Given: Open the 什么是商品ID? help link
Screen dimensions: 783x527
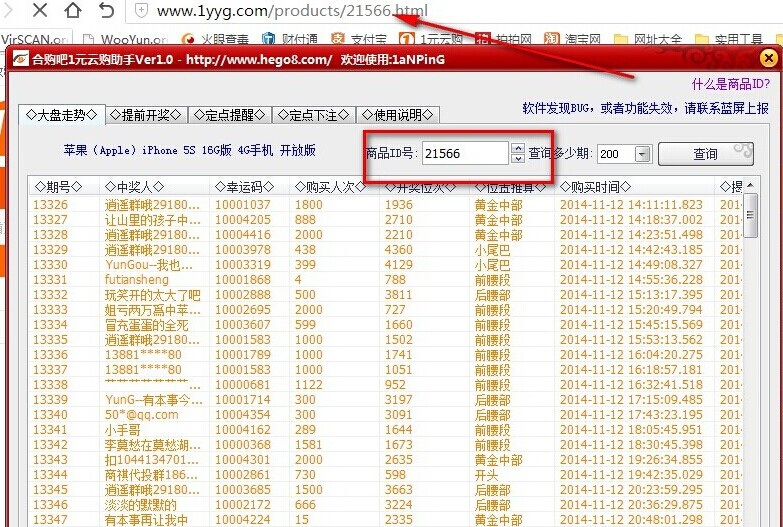Looking at the screenshot, I should tap(731, 84).
